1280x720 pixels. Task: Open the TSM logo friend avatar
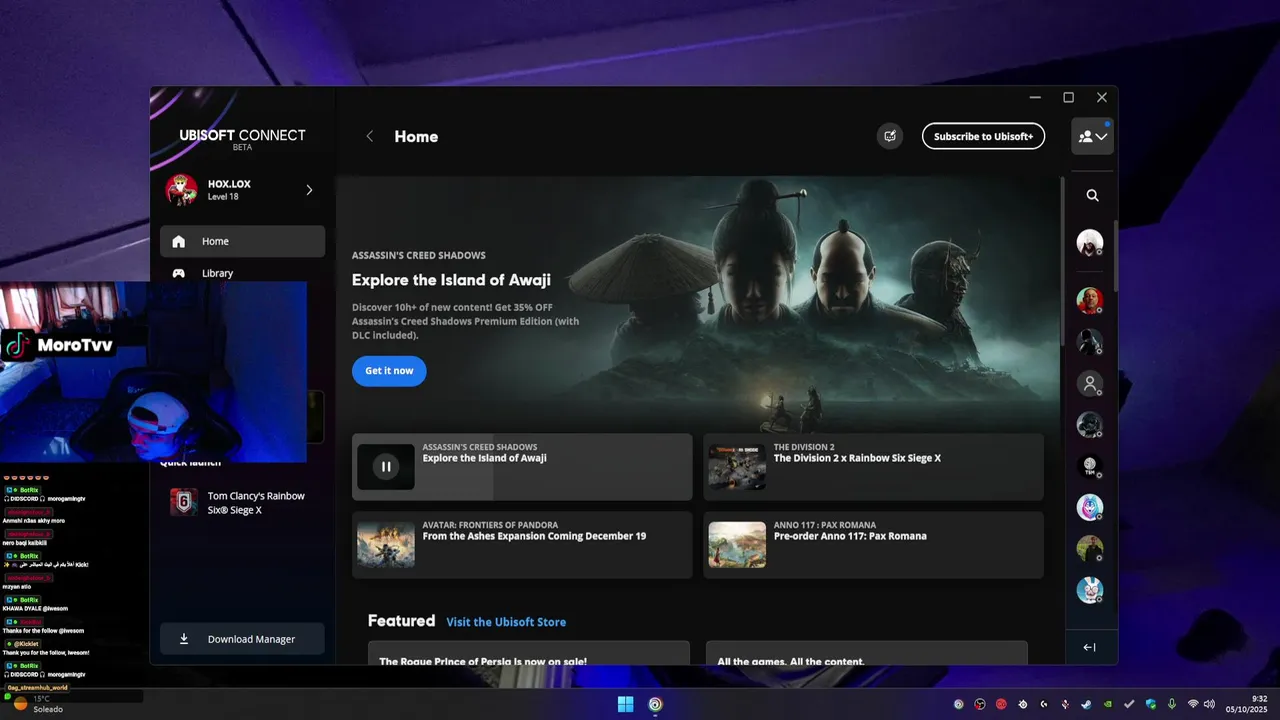coord(1089,466)
